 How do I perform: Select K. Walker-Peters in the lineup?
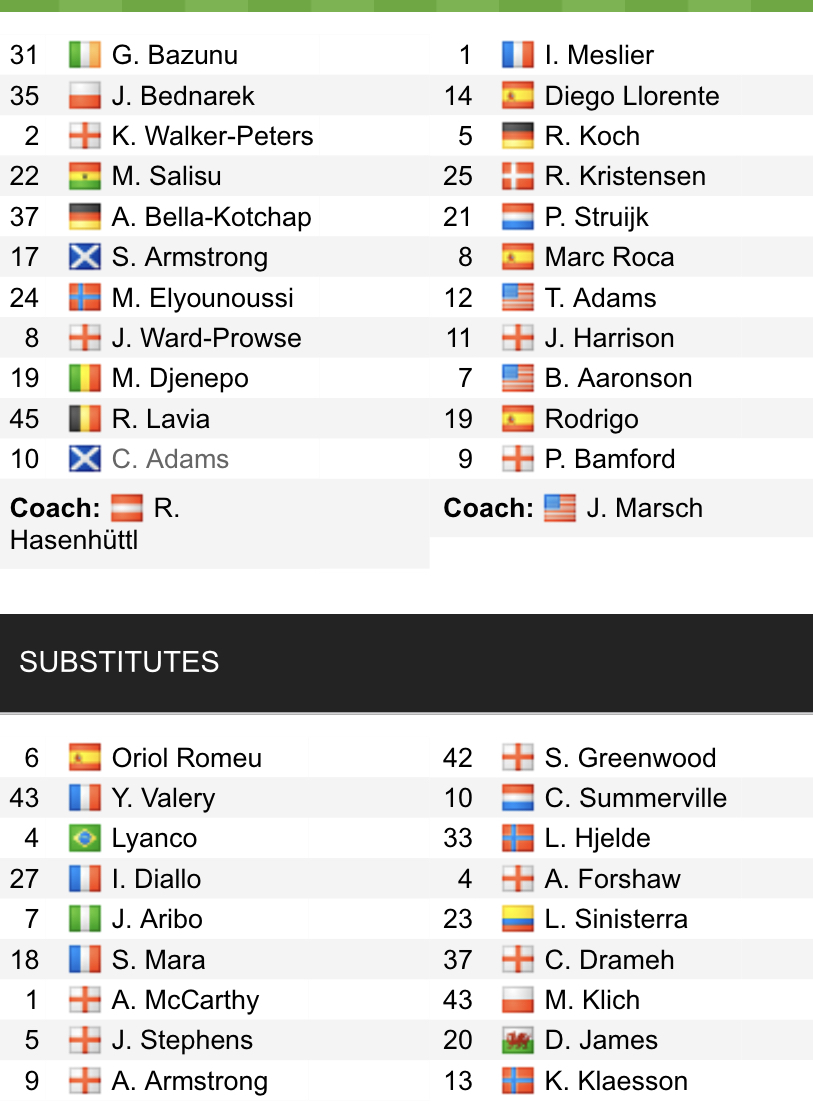(212, 136)
